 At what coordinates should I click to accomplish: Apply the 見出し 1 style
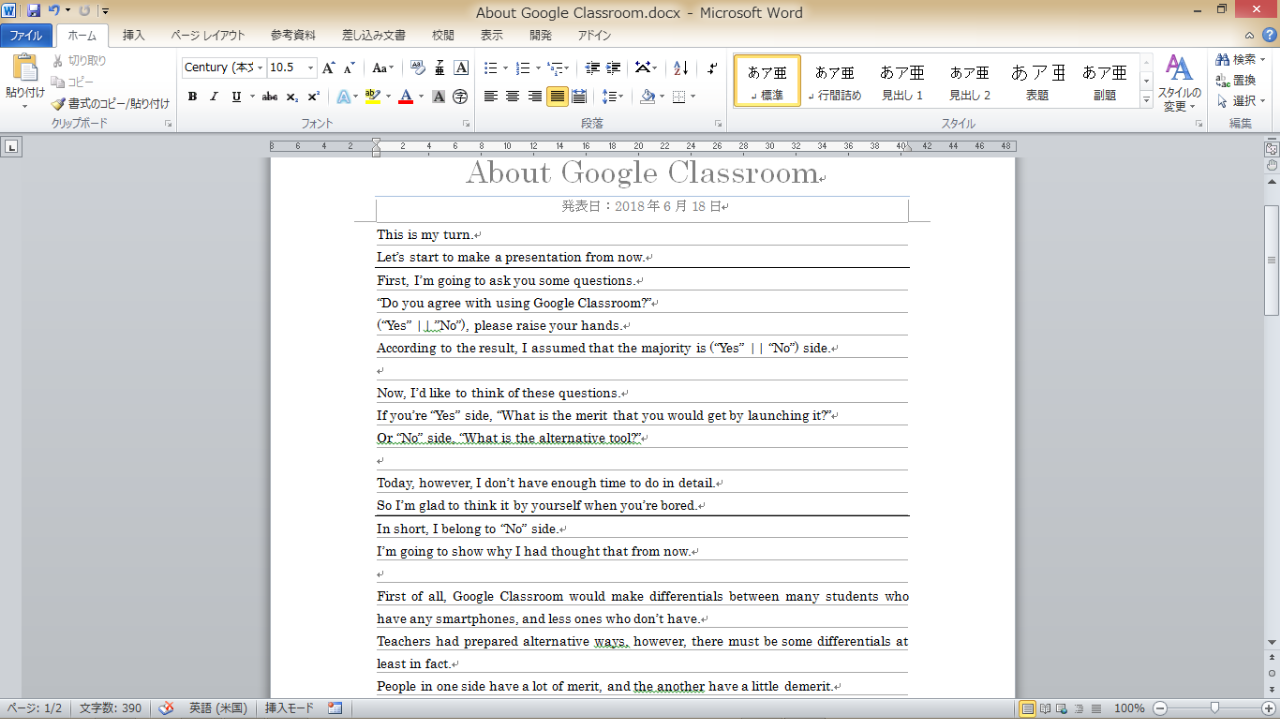902,81
